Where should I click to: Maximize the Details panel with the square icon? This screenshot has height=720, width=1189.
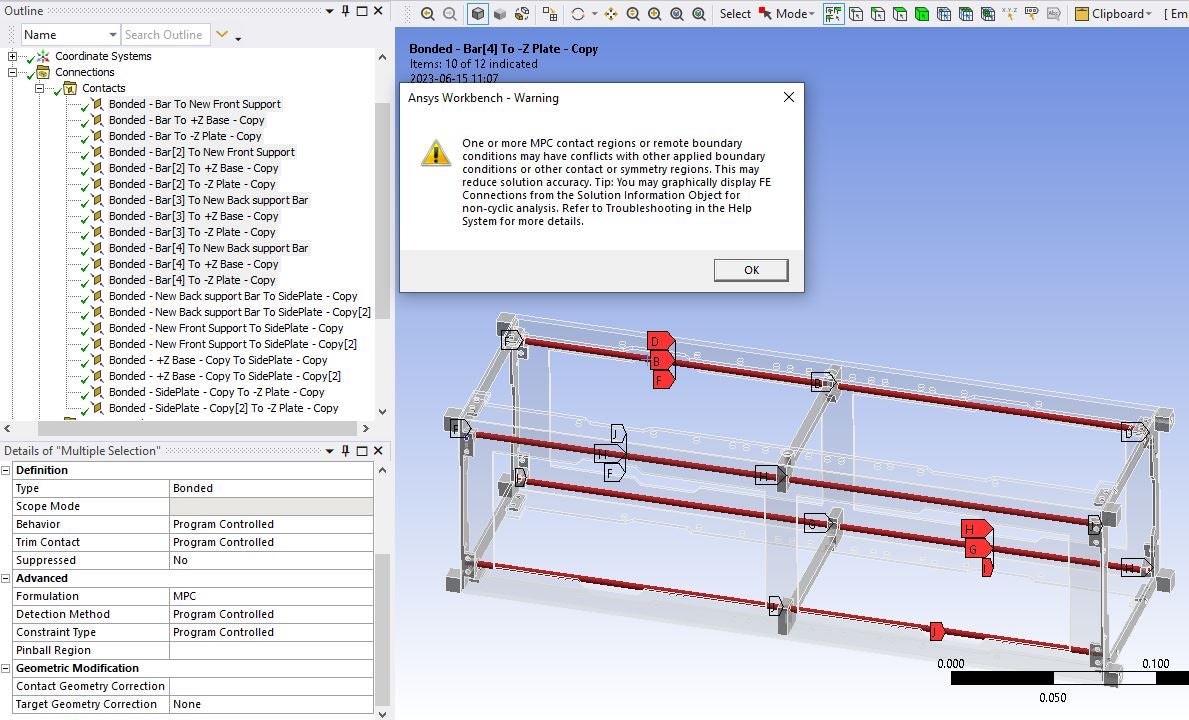point(362,450)
